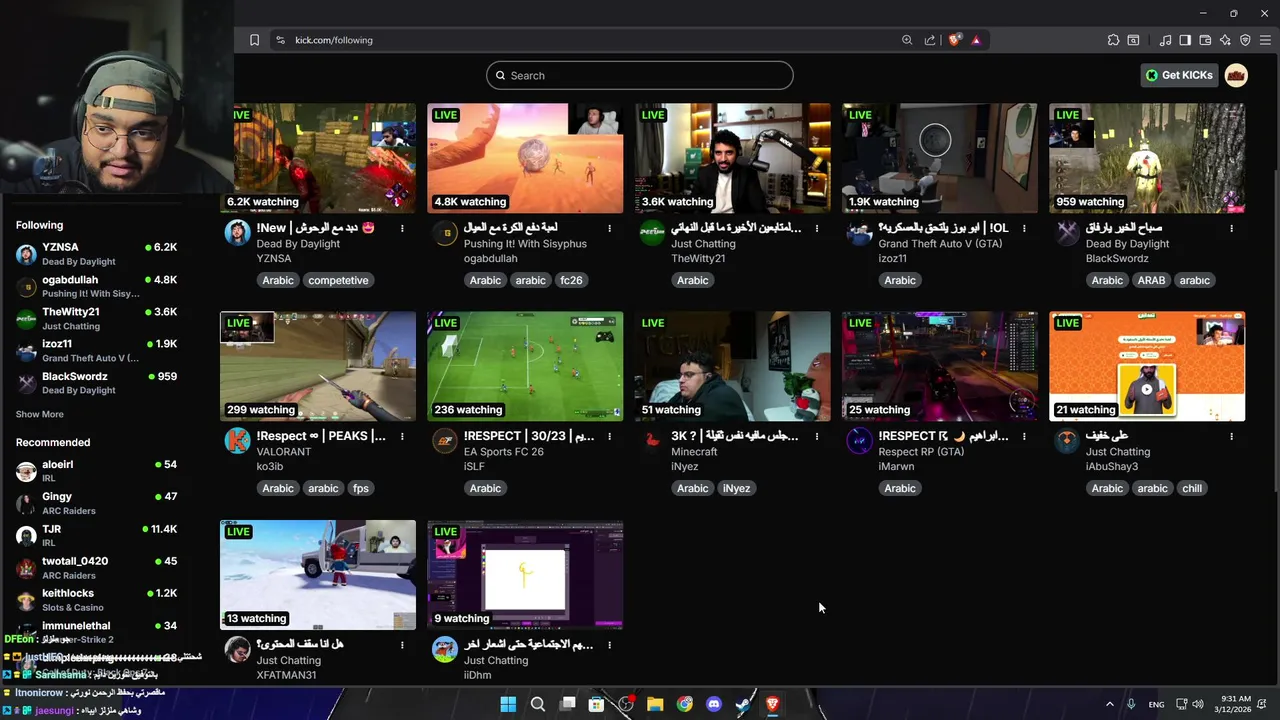
Task: Open three-dot menu on iSLF stream card
Action: point(609,436)
